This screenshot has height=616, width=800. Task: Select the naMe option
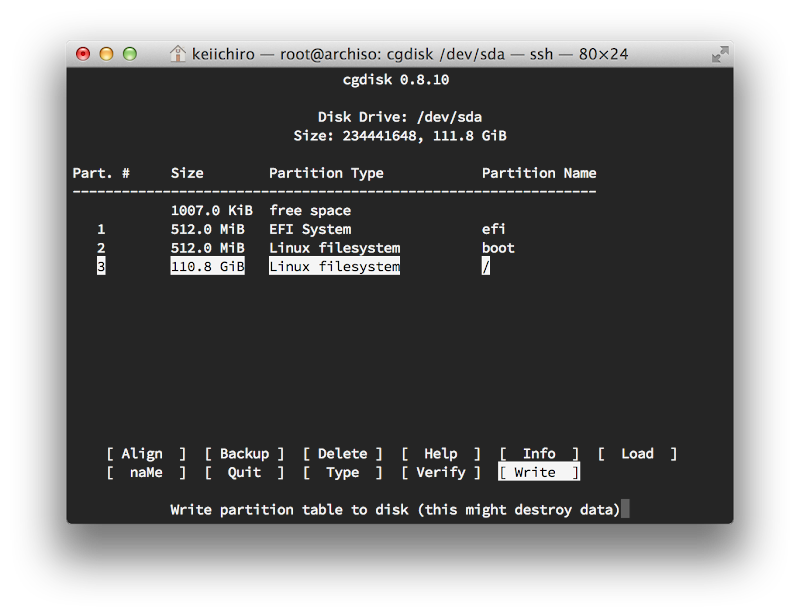coord(146,473)
